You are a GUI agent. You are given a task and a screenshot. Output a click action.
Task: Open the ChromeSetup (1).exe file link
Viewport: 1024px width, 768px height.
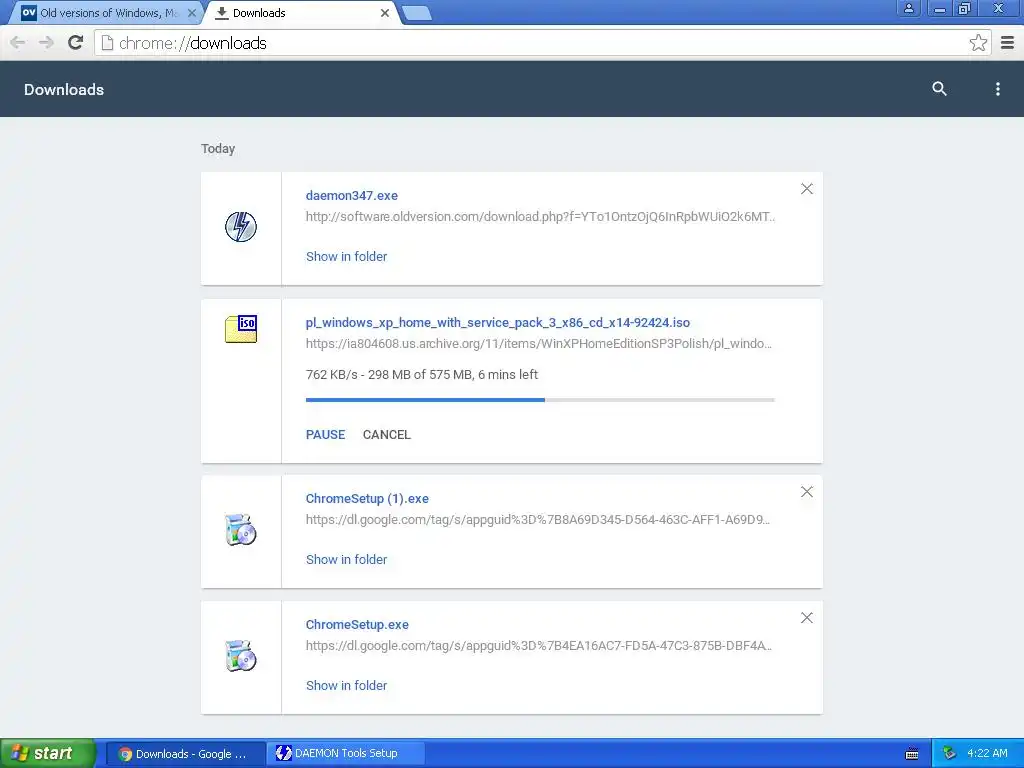(x=367, y=499)
